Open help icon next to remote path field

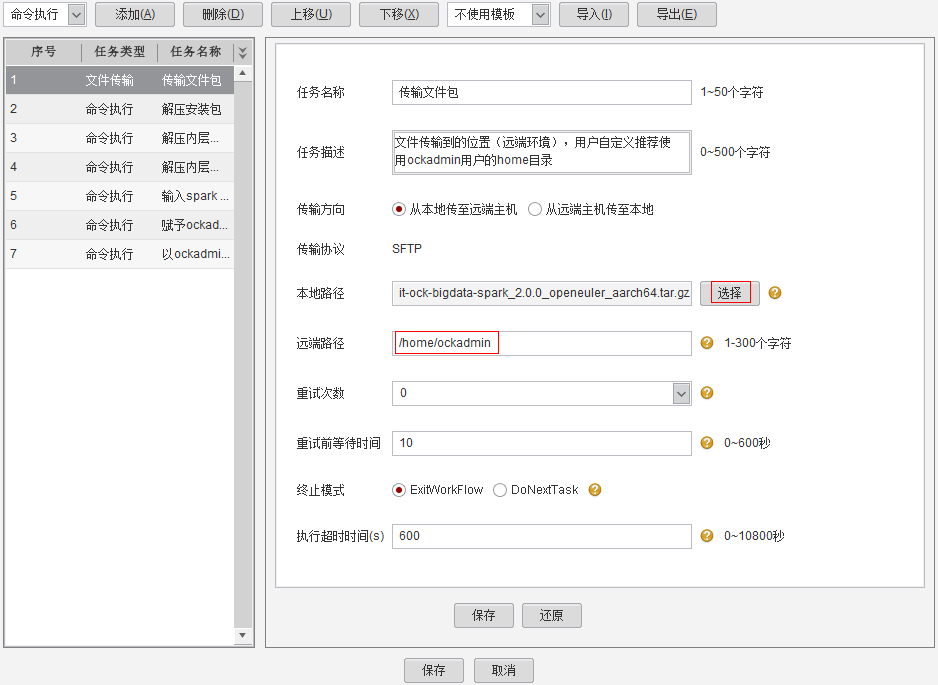(706, 343)
